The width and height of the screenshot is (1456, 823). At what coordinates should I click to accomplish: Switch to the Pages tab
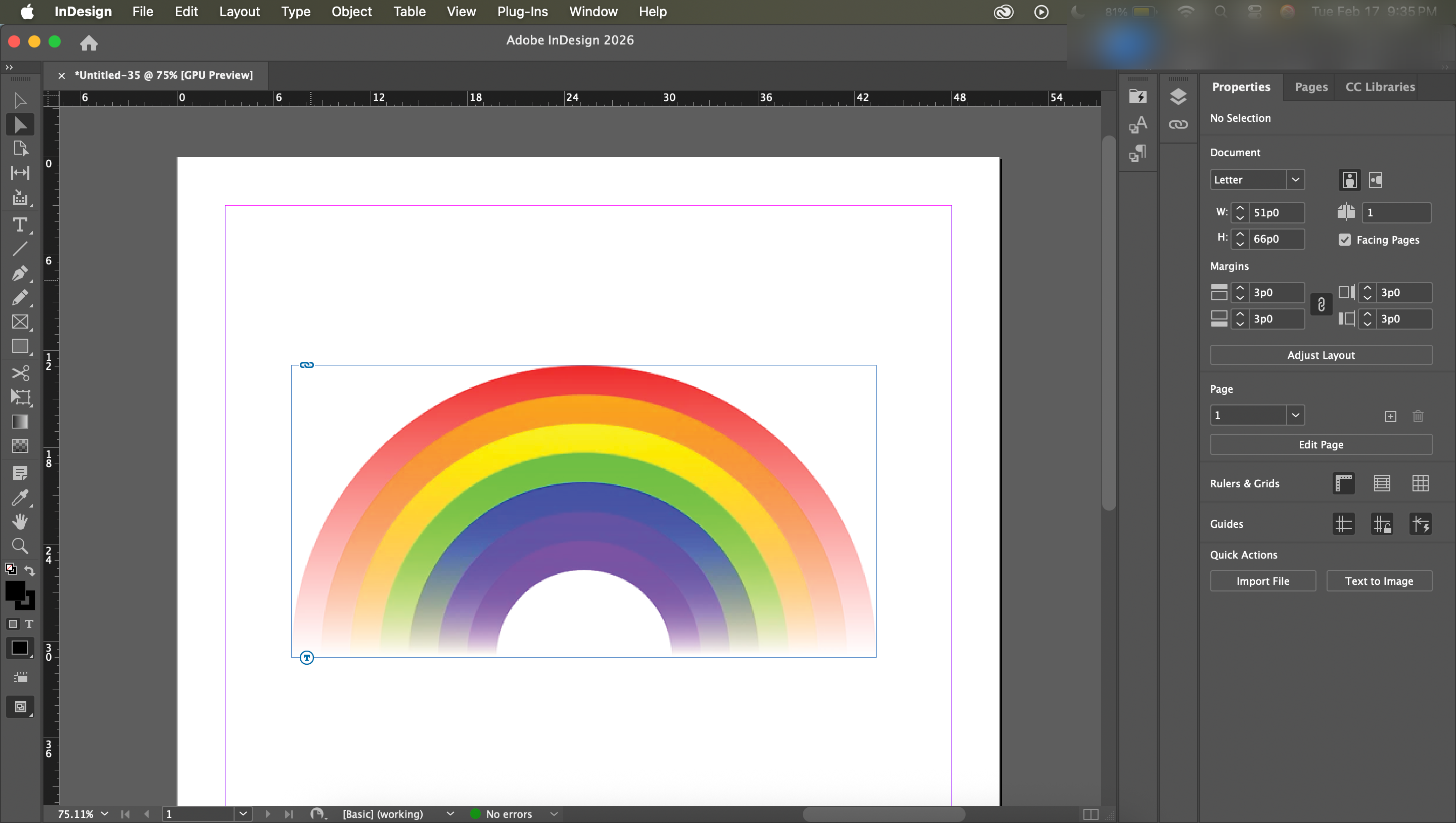pos(1311,87)
